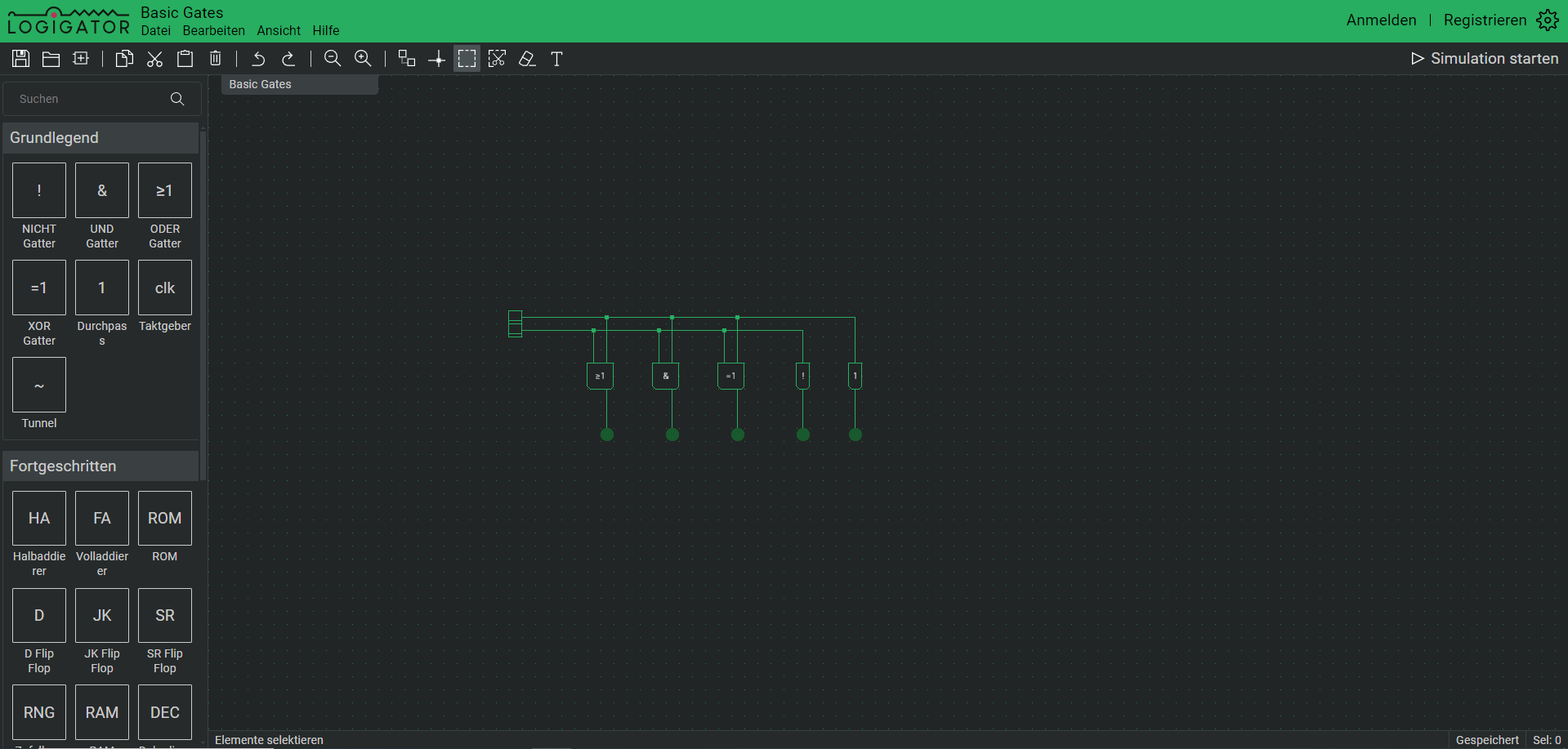The height and width of the screenshot is (749, 1568).
Task: Expand the Fortgeschritten section
Action: click(x=100, y=466)
